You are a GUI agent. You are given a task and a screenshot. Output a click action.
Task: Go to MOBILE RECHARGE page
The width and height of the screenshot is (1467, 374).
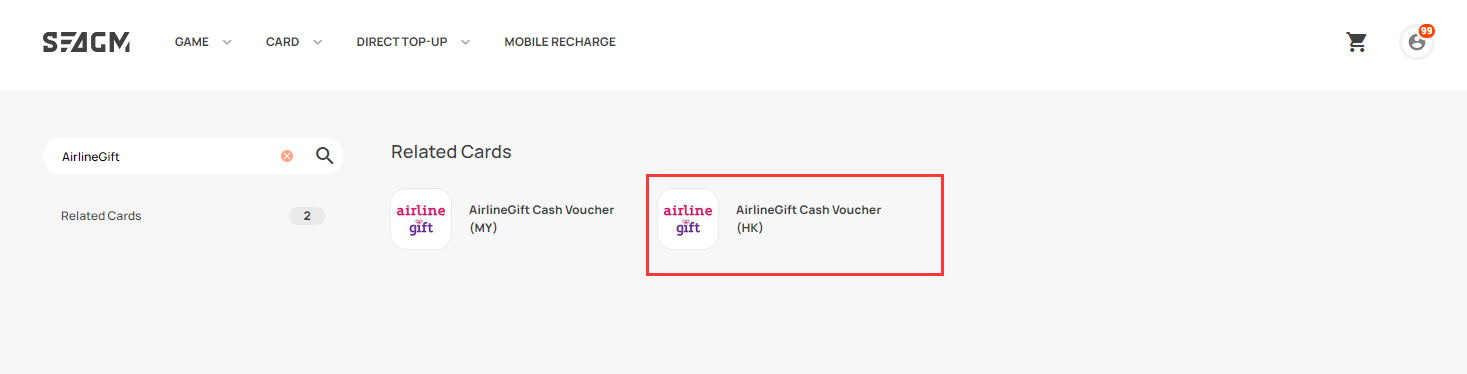click(x=560, y=42)
